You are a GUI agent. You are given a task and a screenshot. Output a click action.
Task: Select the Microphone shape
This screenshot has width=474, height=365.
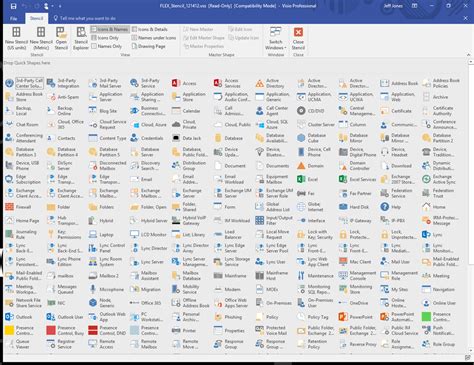pos(106,289)
